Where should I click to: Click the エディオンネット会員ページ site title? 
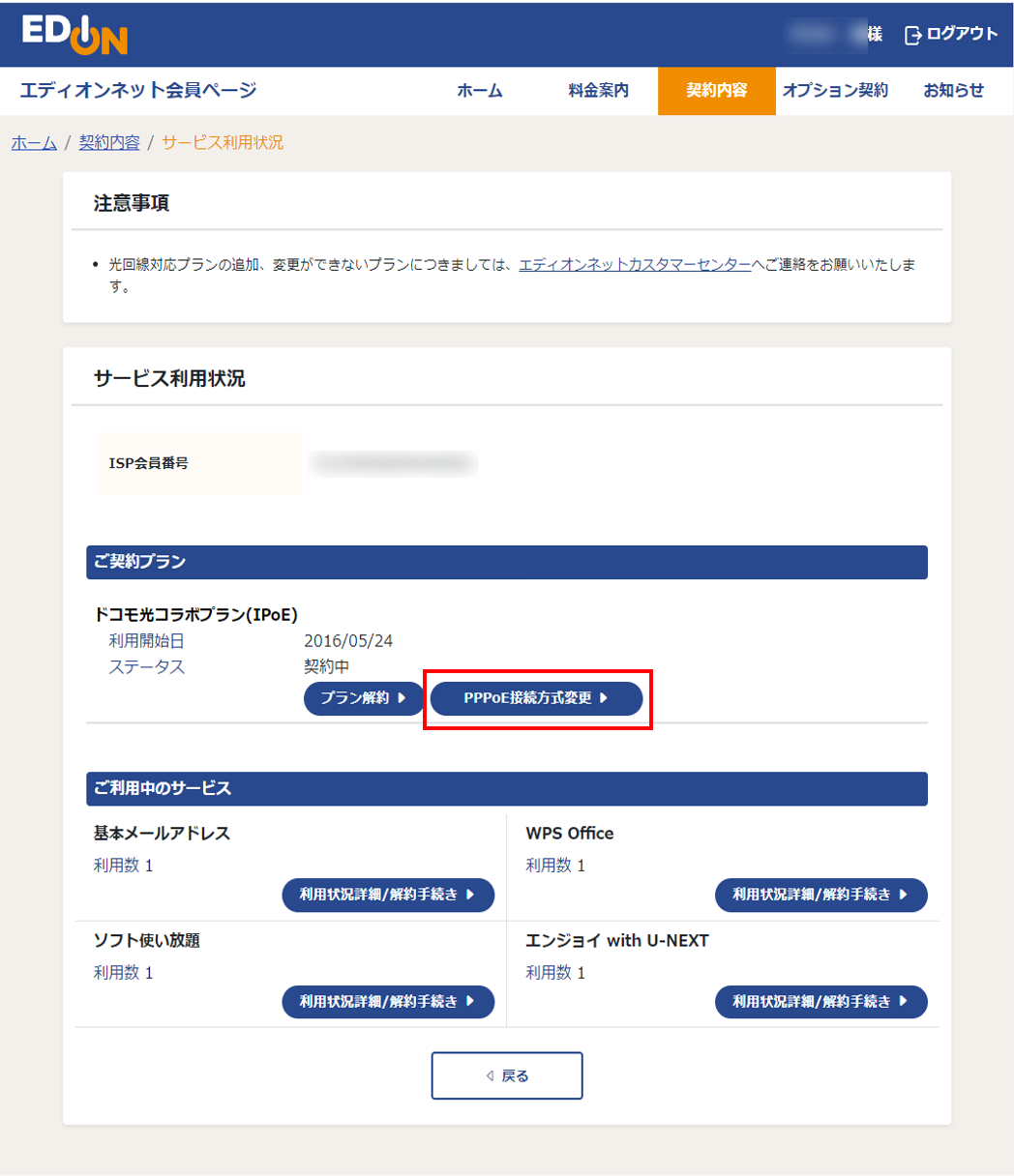tap(138, 91)
